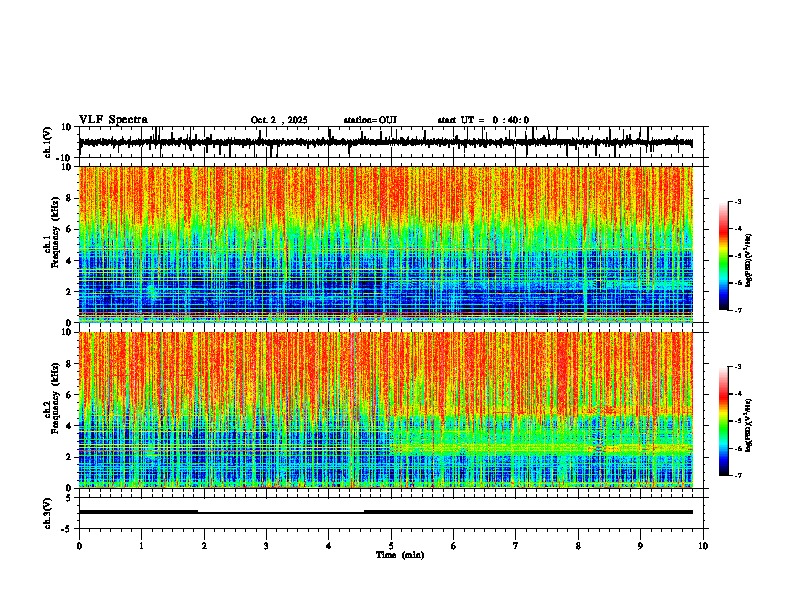Click time axis tick label "4"
Image resolution: width=792 pixels, height=612 pixels.
(x=329, y=546)
